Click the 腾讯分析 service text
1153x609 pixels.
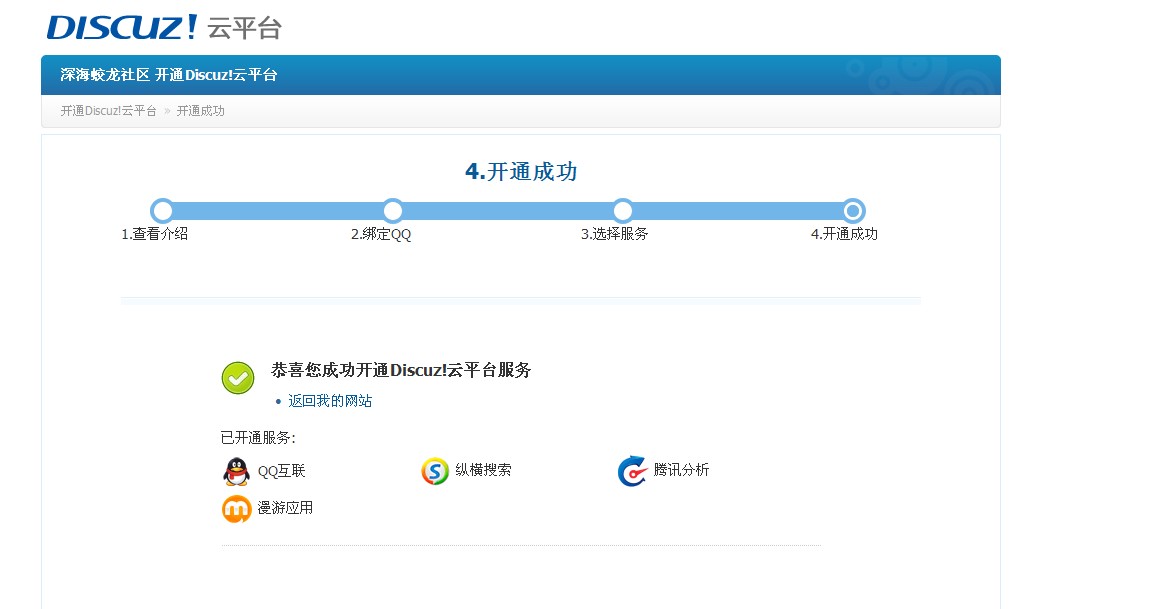click(x=681, y=470)
